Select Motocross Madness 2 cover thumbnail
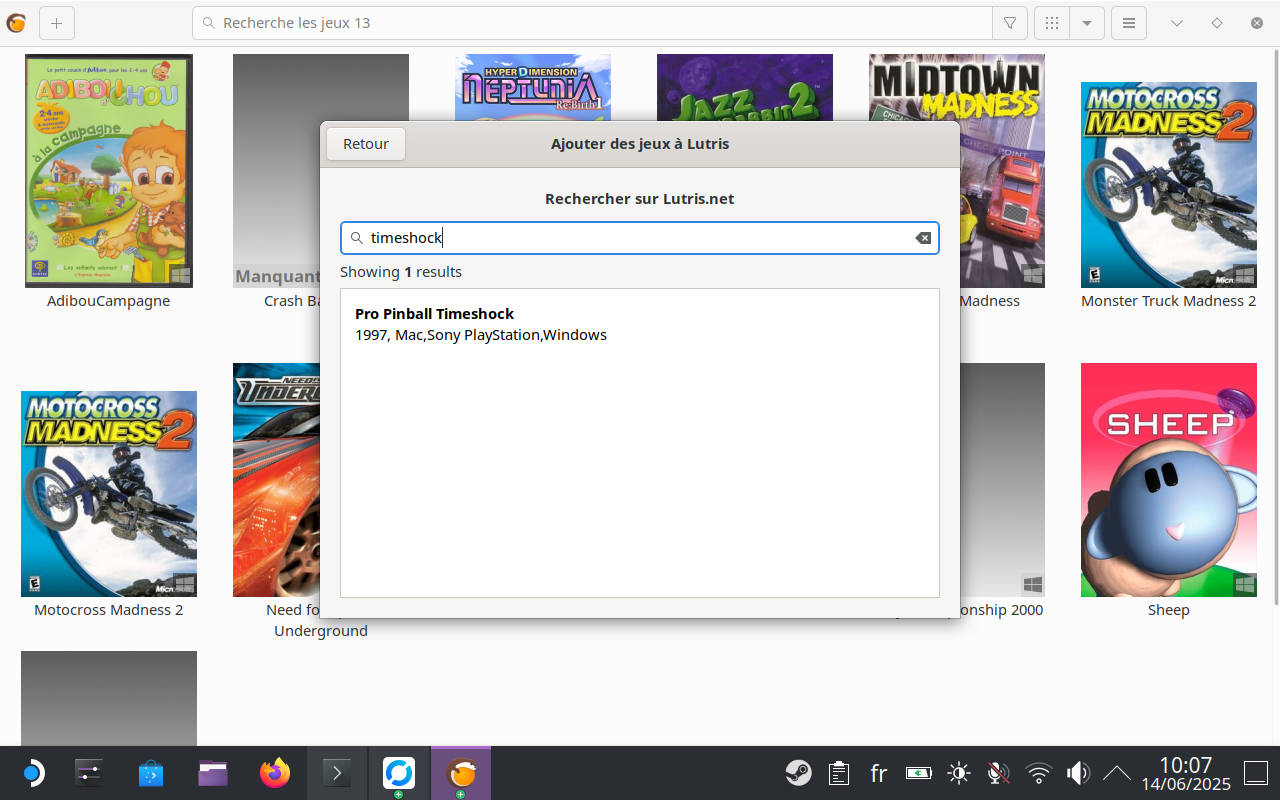 109,494
